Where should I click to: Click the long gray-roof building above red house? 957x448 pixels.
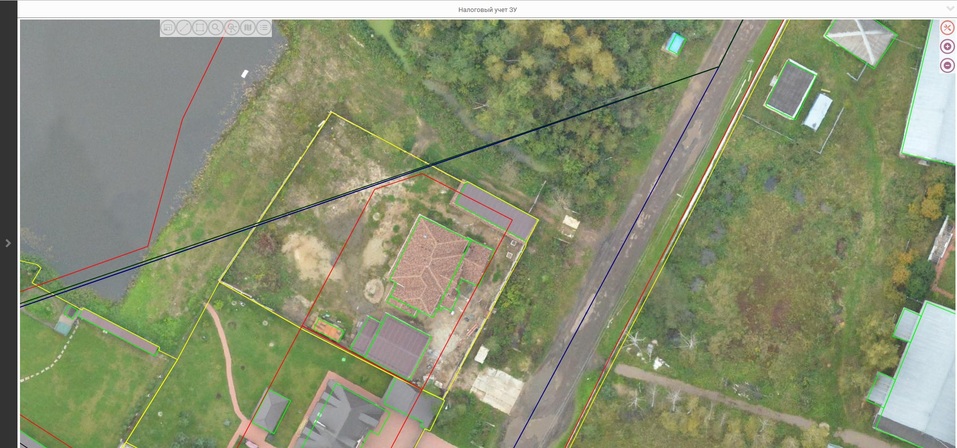(x=493, y=212)
